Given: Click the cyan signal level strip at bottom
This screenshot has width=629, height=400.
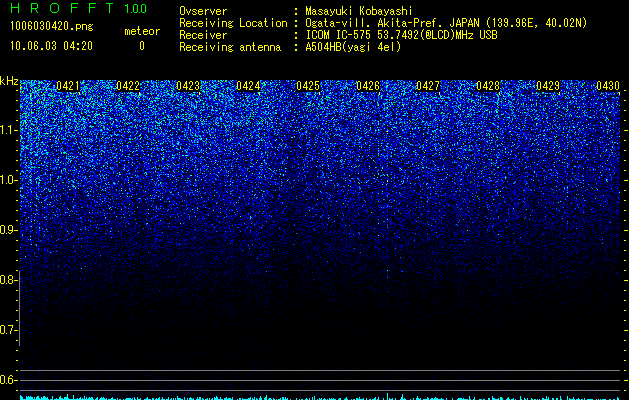Looking at the screenshot, I should pos(320,397).
